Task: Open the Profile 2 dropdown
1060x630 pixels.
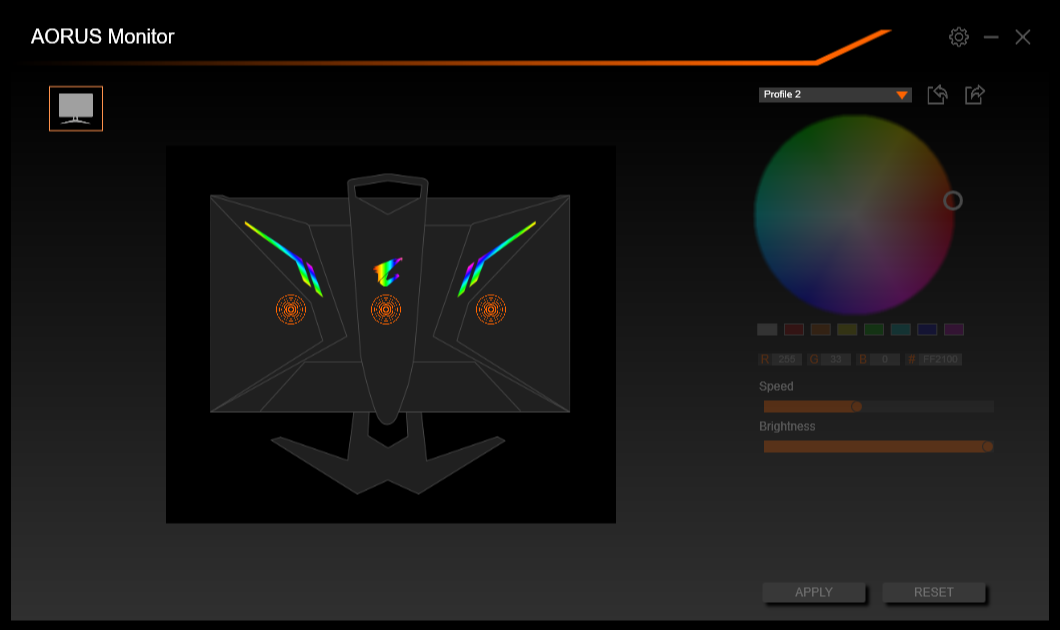Action: click(x=835, y=95)
